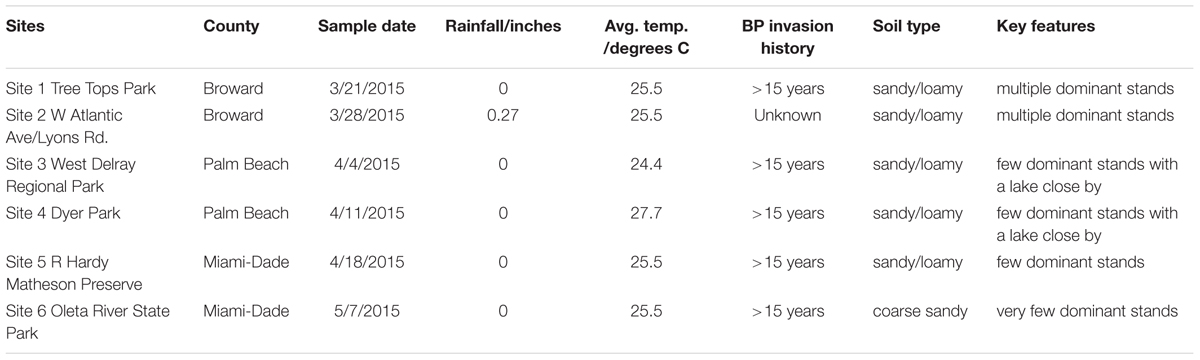
Task: Select the 5/7/2015 sample date
Action: 366,311
